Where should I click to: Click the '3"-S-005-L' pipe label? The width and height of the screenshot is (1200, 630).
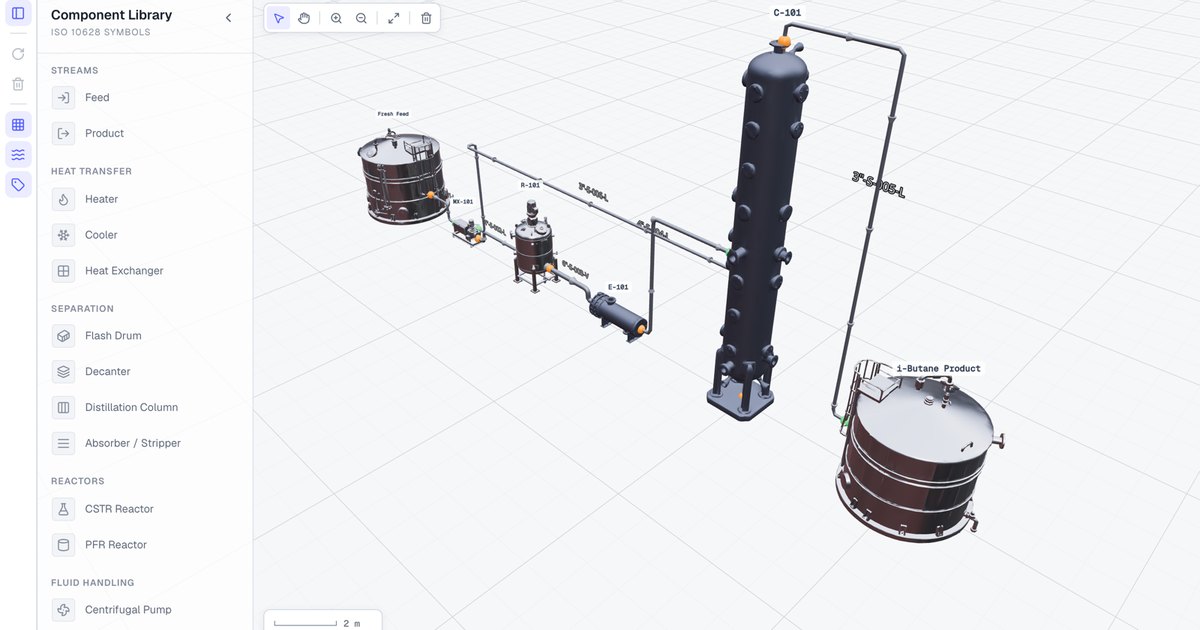pos(878,185)
